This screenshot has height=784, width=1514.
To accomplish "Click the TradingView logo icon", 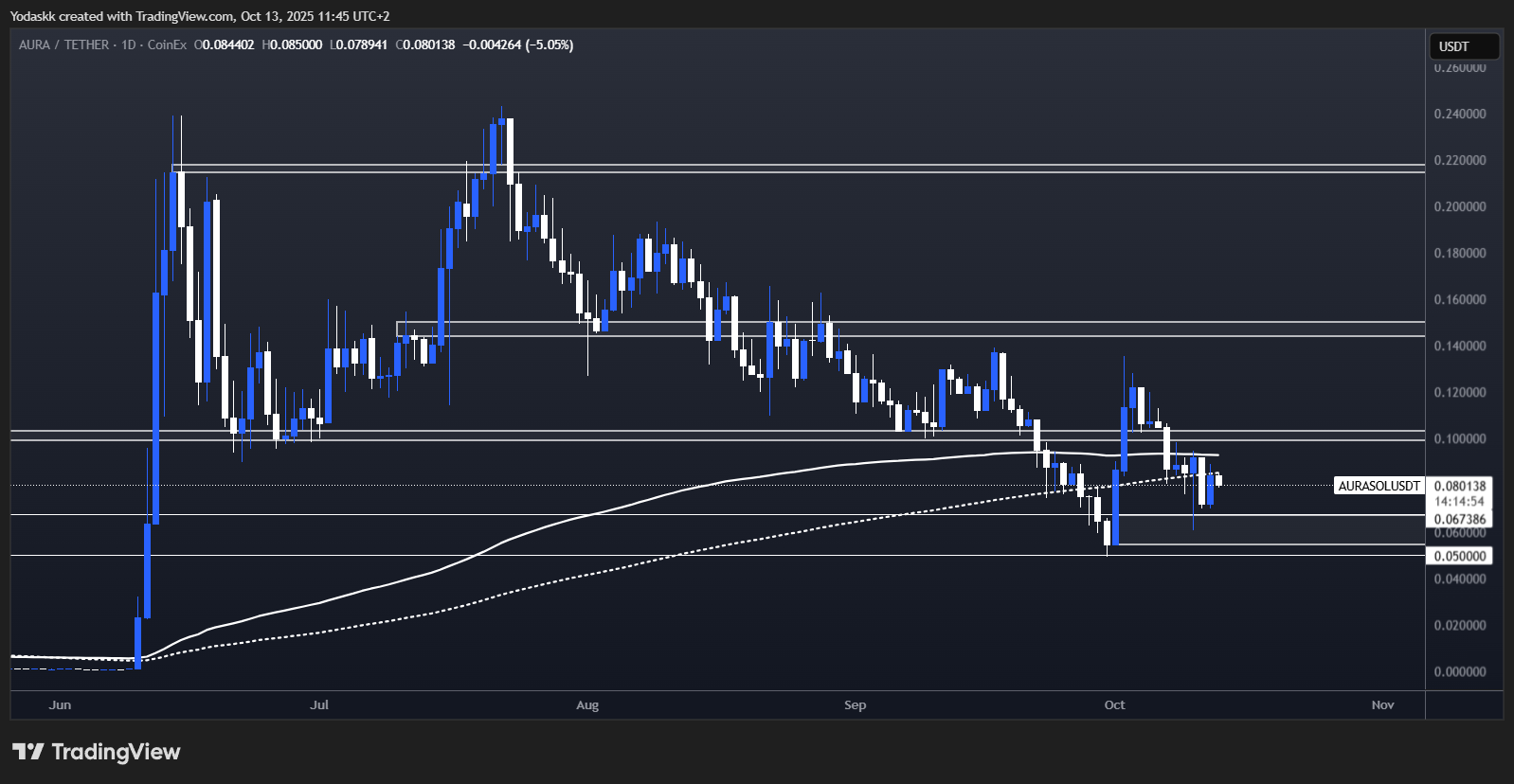I will 27,752.
